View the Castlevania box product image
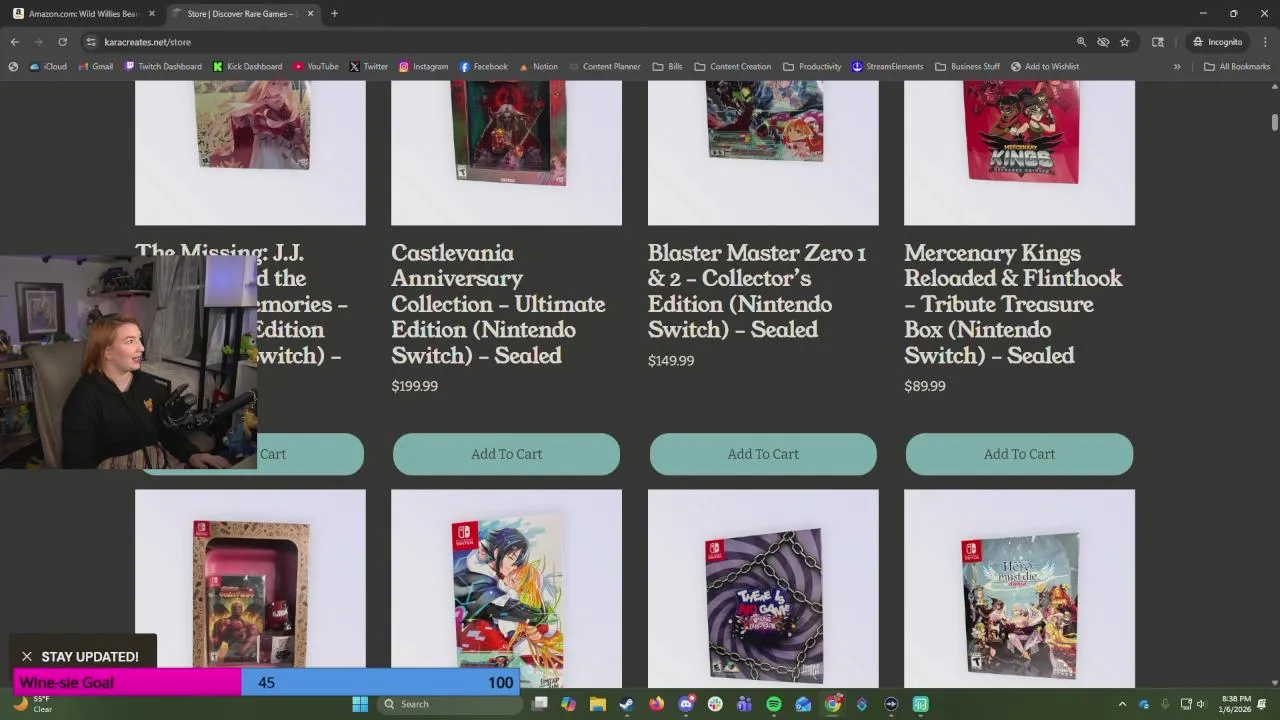The width and height of the screenshot is (1280, 720). point(506,153)
